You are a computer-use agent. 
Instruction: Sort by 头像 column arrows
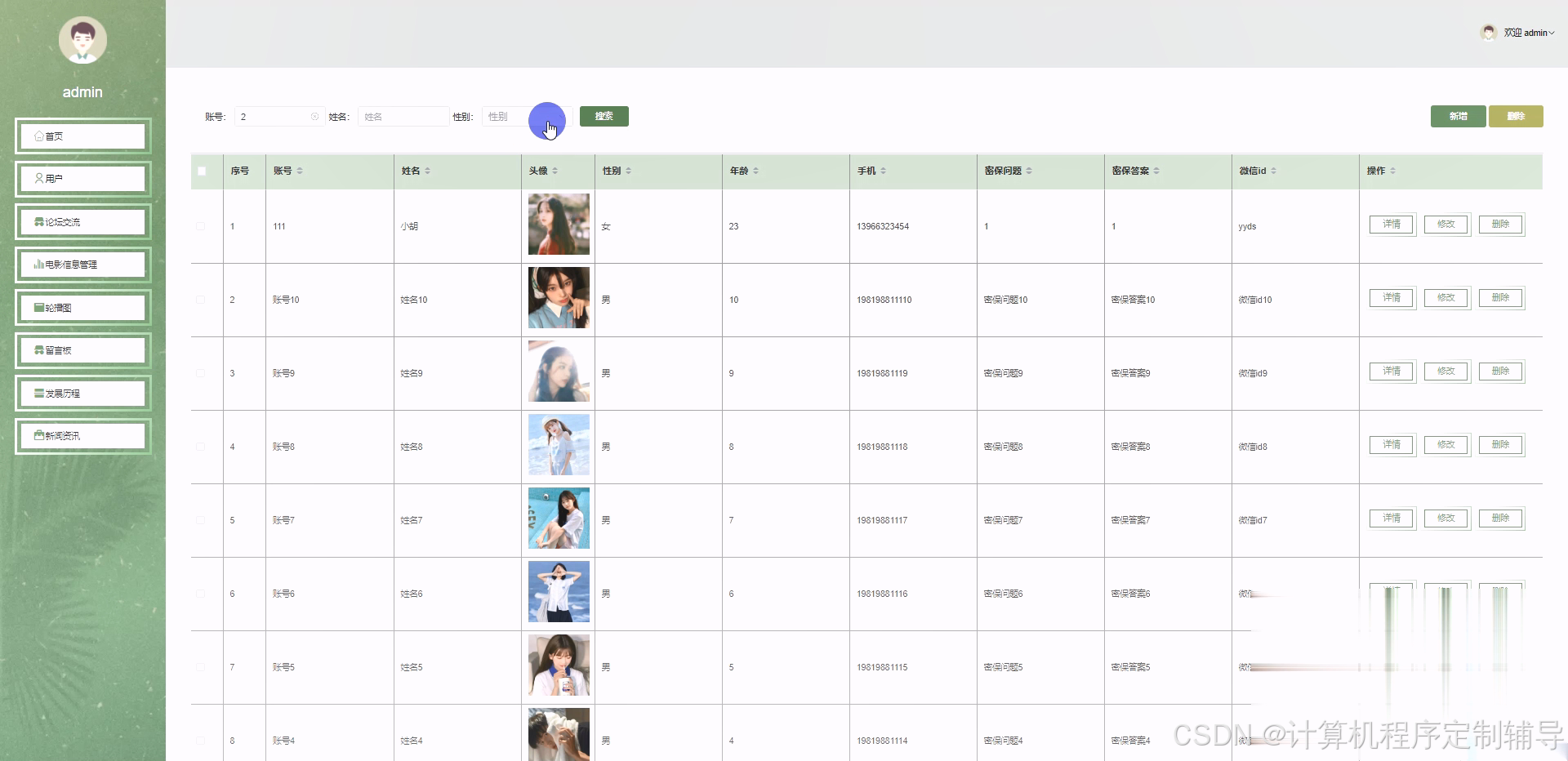[x=555, y=171]
